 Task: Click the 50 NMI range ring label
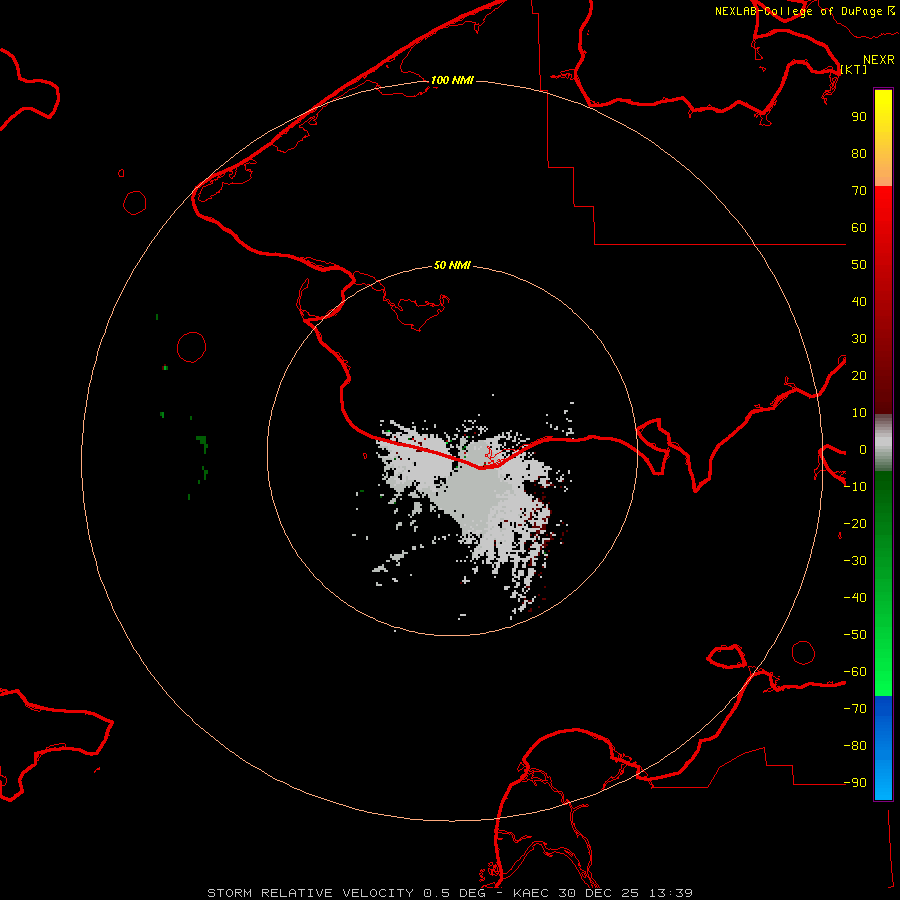tap(452, 265)
